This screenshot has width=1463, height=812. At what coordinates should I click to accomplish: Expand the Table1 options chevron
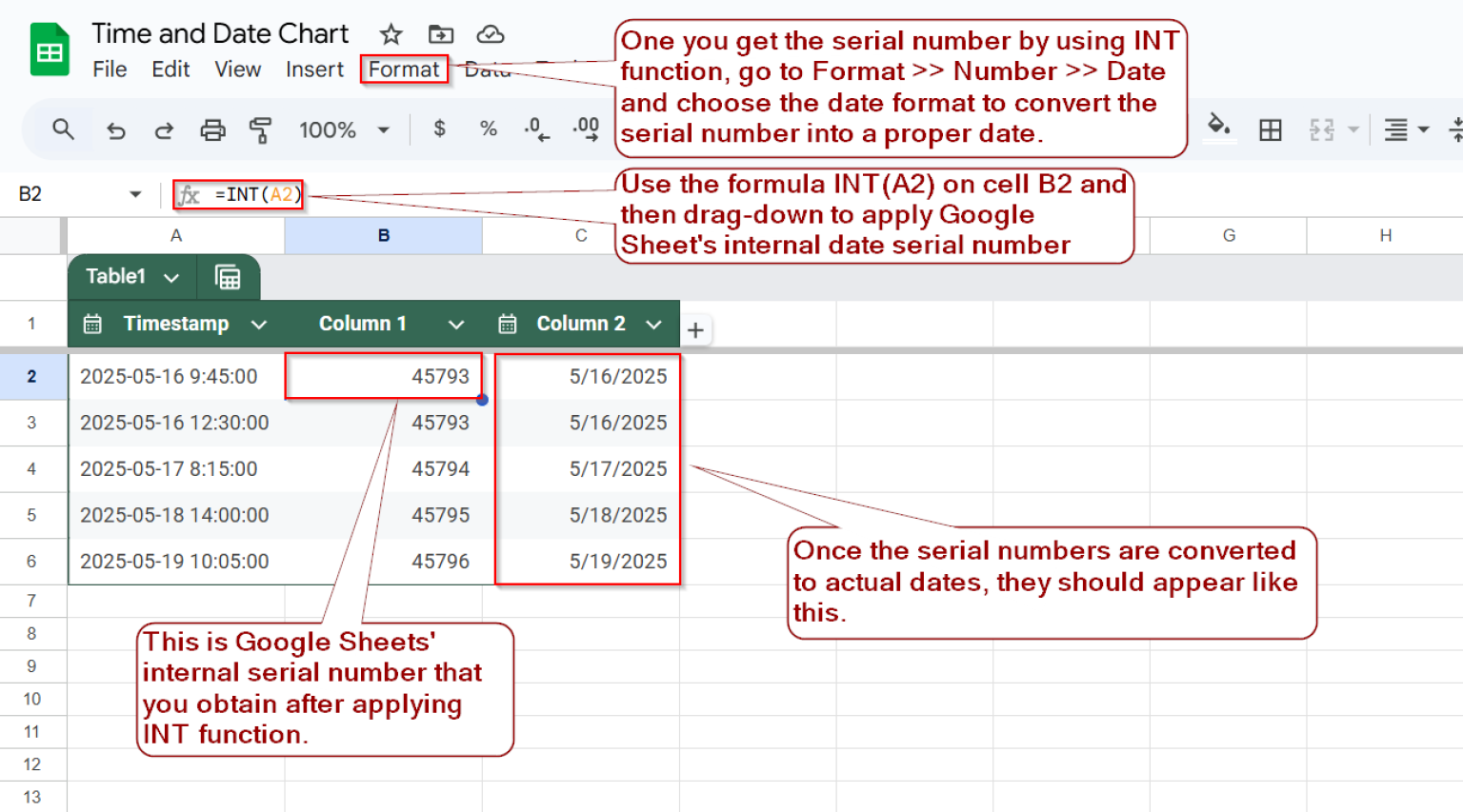(x=171, y=277)
